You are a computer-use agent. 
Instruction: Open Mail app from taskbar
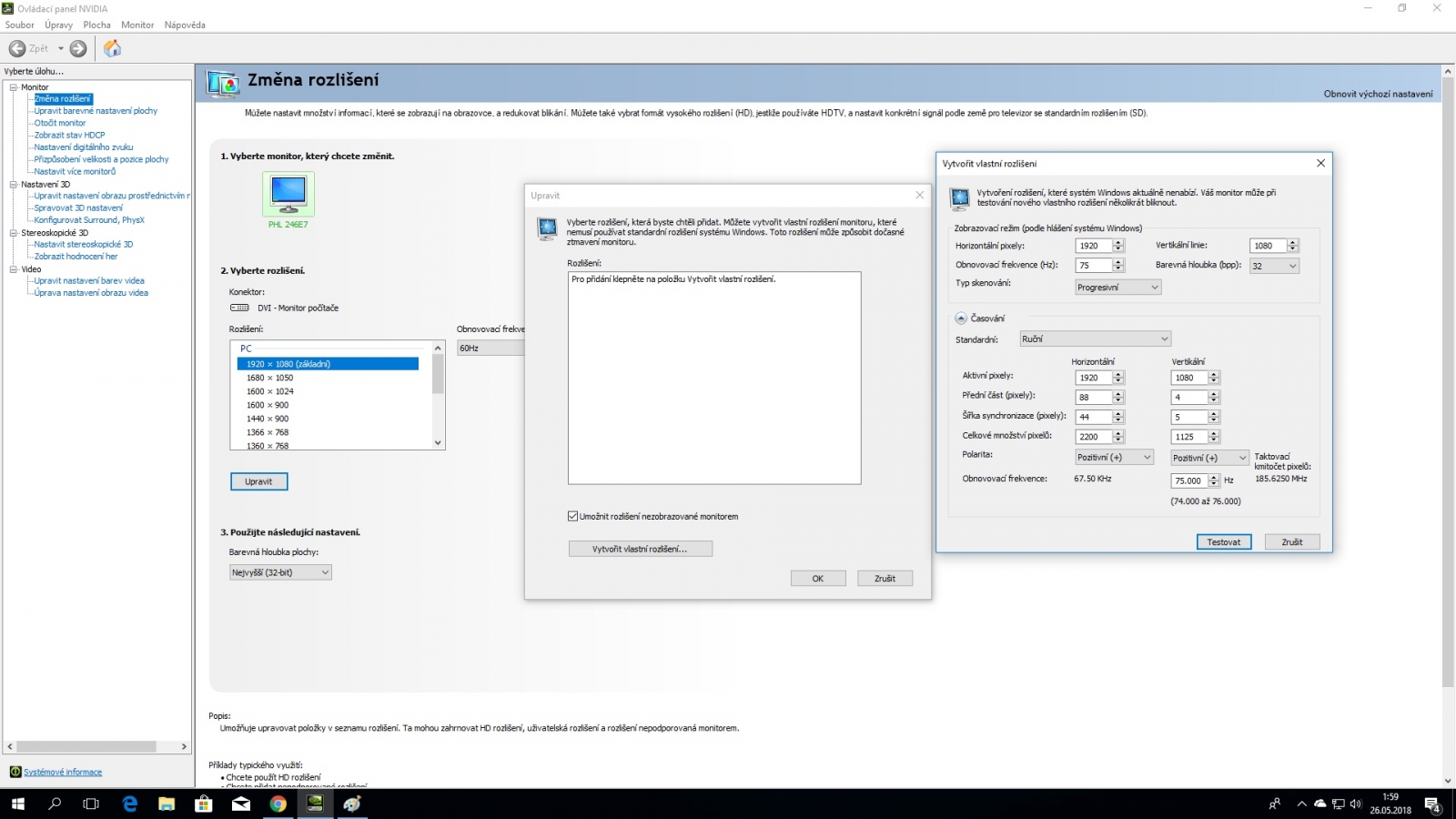coord(241,804)
